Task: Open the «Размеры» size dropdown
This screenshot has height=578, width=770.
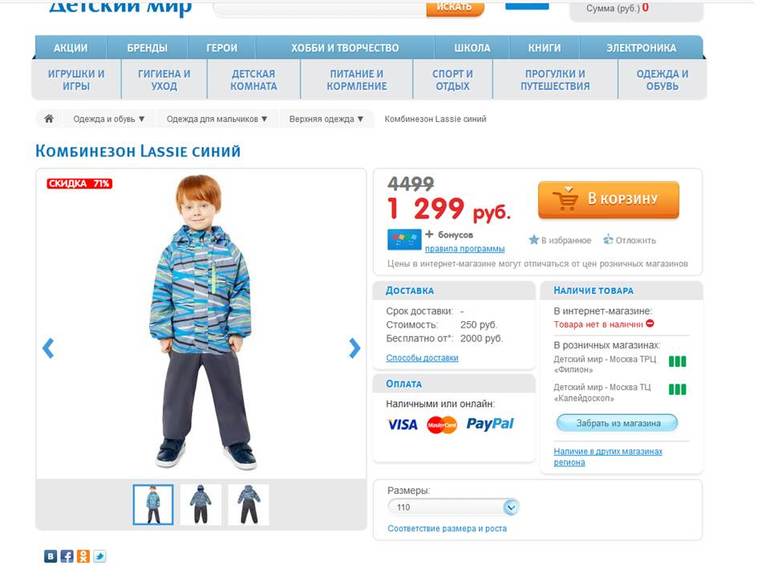Action: 453,507
